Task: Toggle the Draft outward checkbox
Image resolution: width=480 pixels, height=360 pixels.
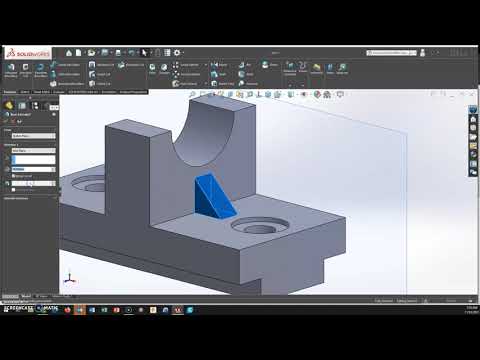Action: coord(13,190)
